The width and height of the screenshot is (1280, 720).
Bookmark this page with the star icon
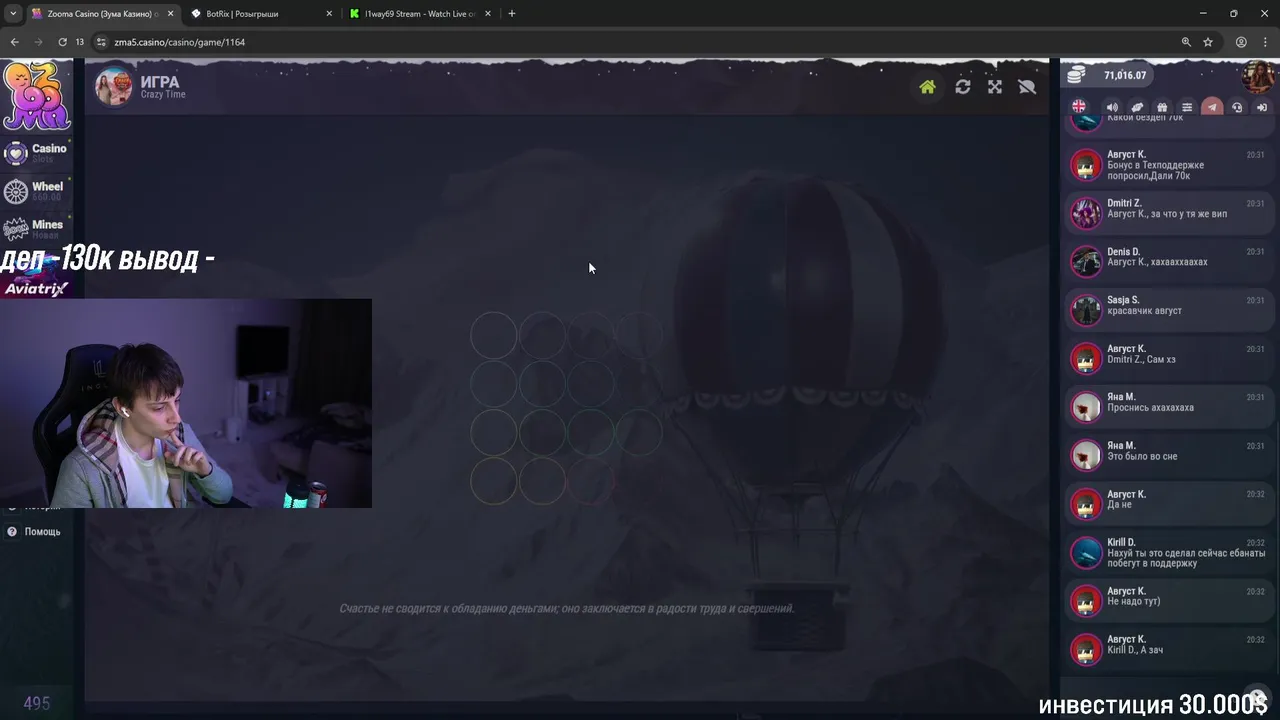click(1208, 42)
